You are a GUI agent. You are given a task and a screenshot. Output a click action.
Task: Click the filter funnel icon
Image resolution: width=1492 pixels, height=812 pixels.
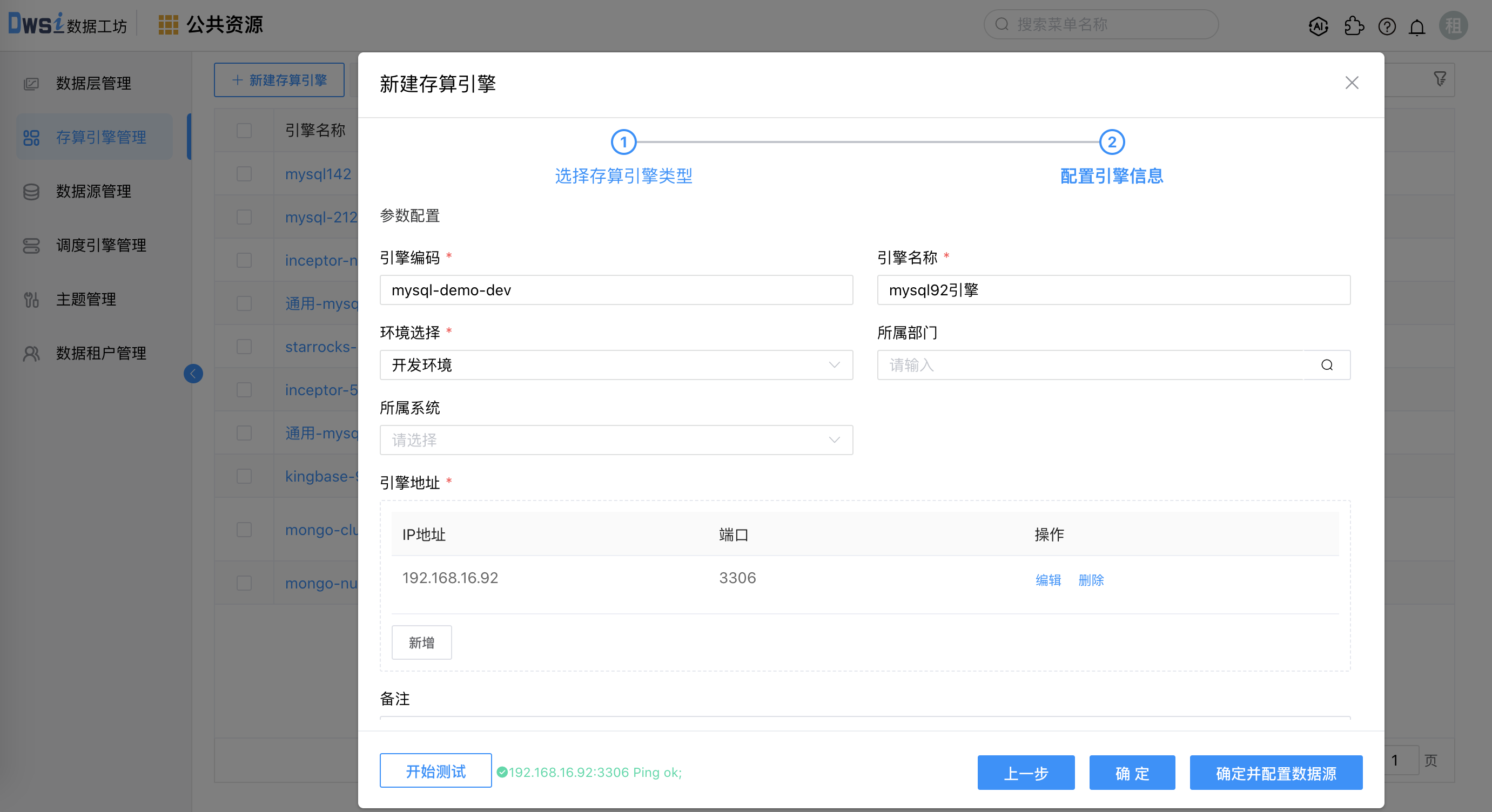pos(1439,79)
